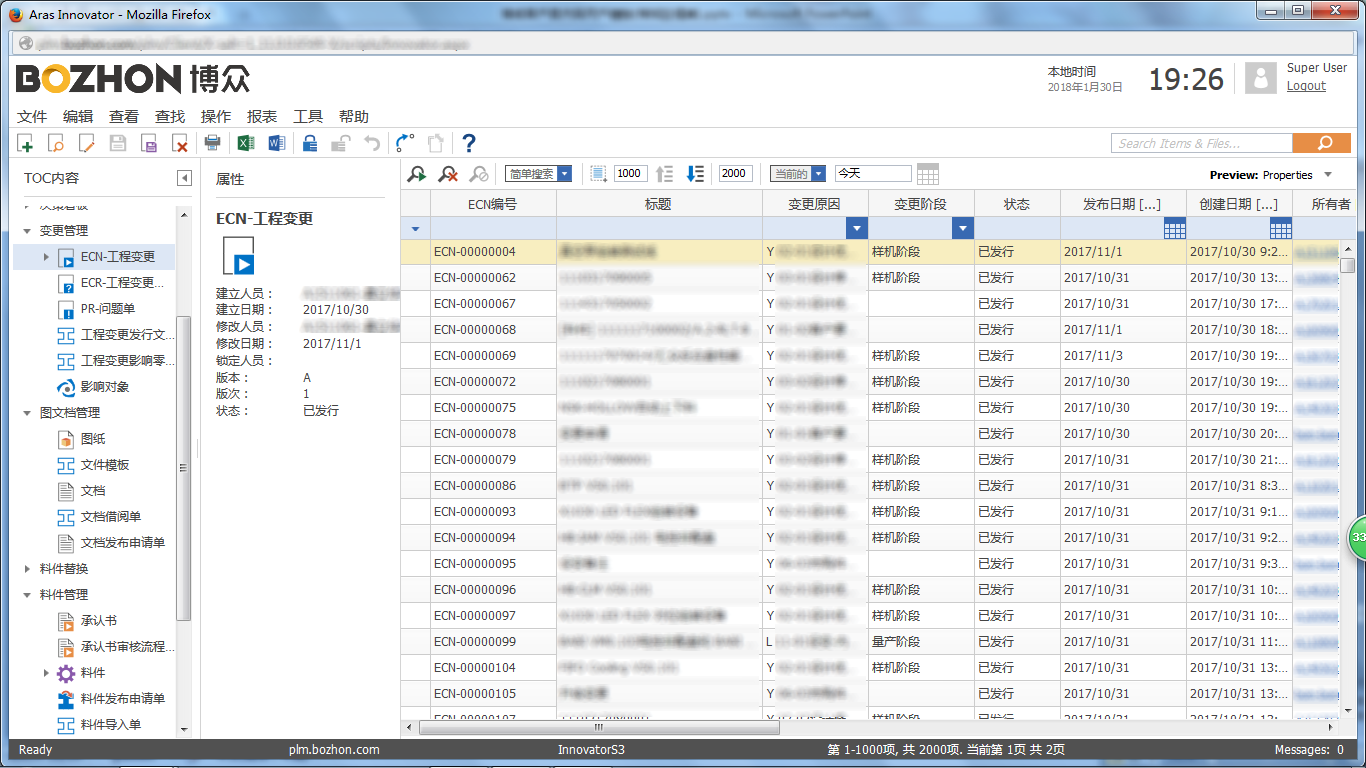Click the View item magnifier toolbar icon
The width and height of the screenshot is (1366, 768).
point(56,143)
